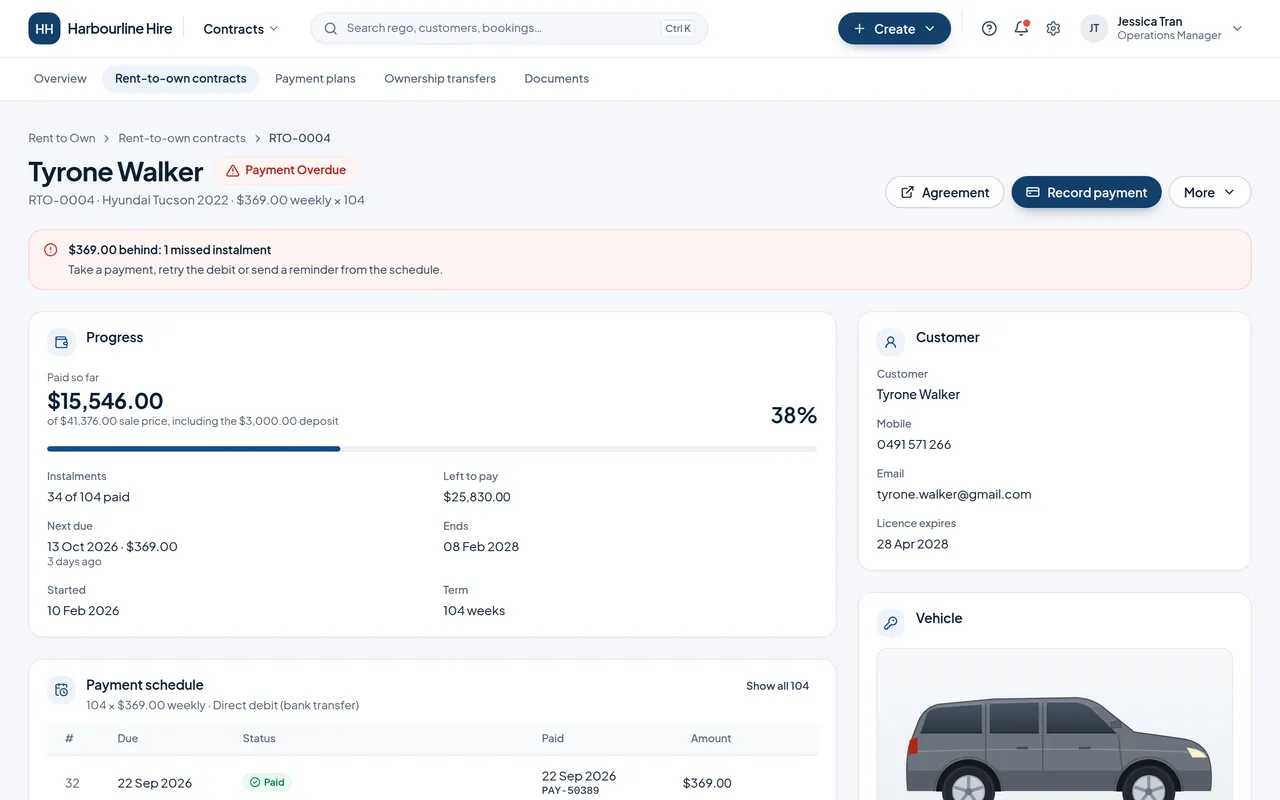Click the vehicle image thumbnail
This screenshot has height=800, width=1280.
[x=1055, y=725]
